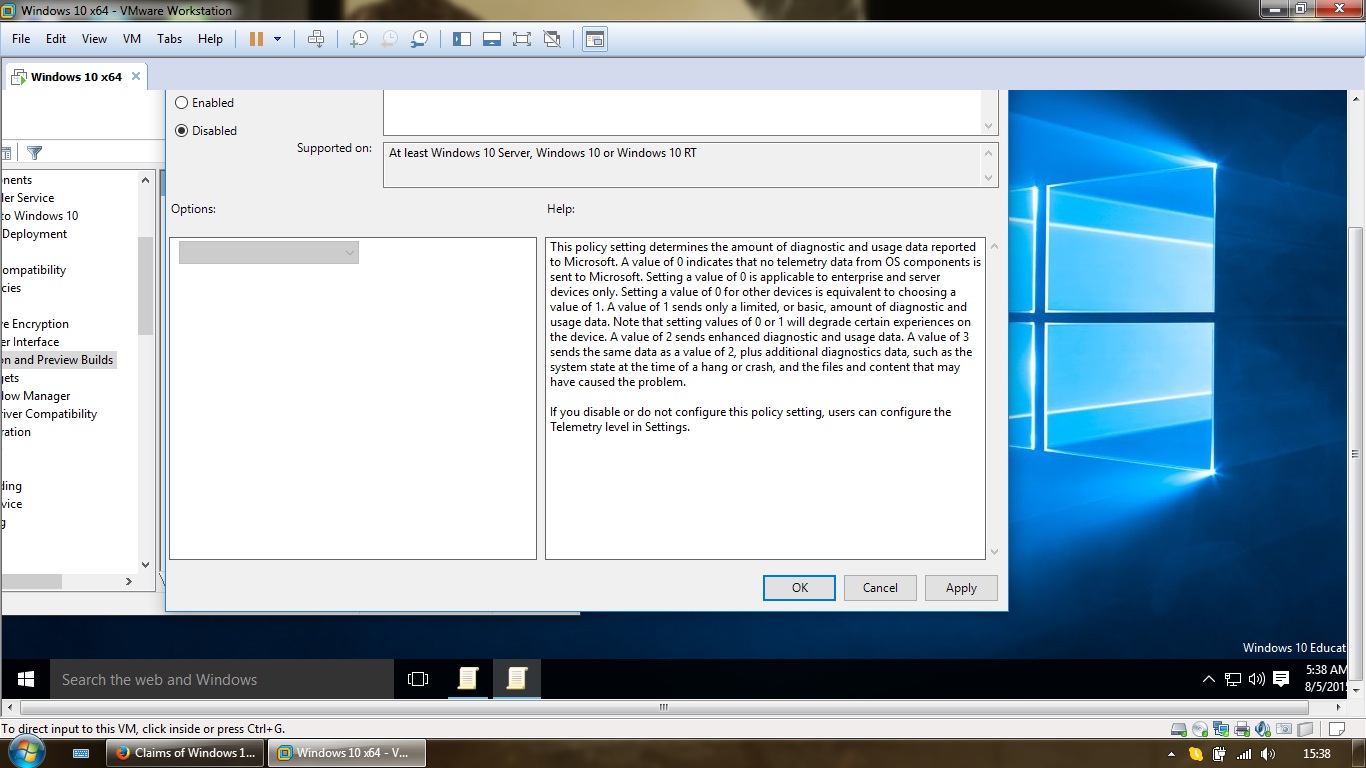
Task: Open the power options dropdown arrow
Action: coord(277,39)
